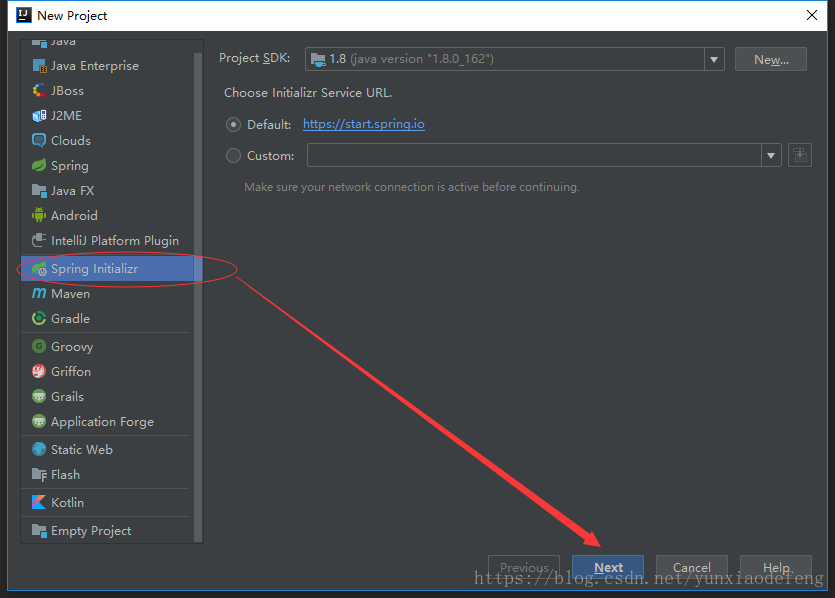Click the Next button
The image size is (835, 598).
pyautogui.click(x=608, y=568)
